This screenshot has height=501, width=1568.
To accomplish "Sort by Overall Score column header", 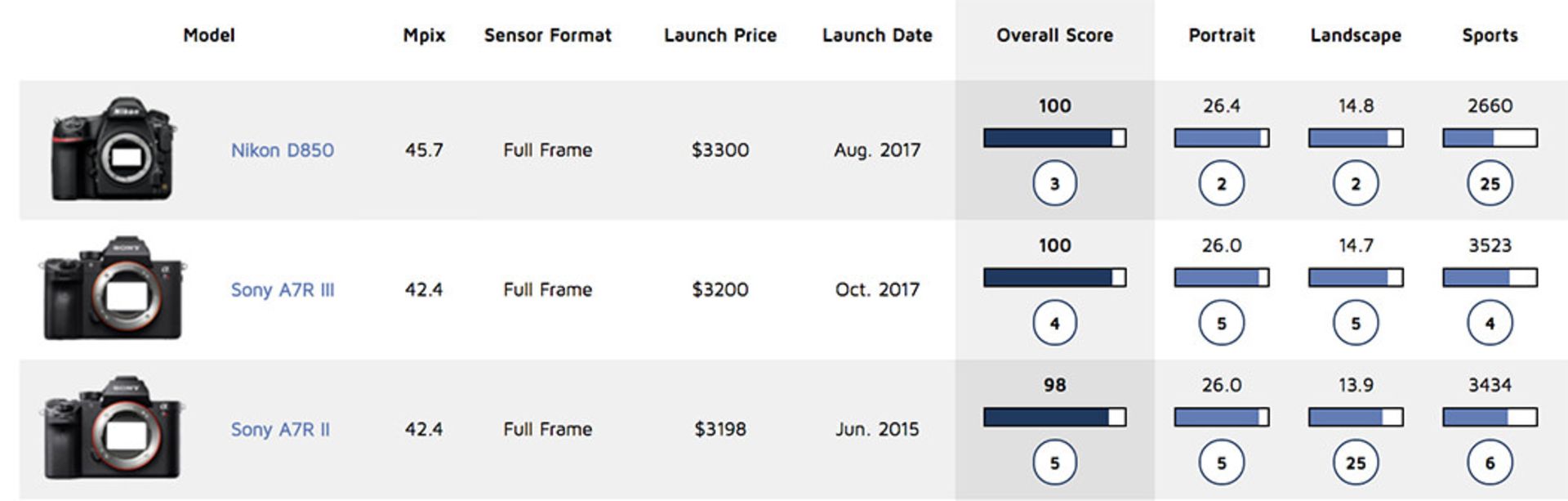I will (1054, 35).
